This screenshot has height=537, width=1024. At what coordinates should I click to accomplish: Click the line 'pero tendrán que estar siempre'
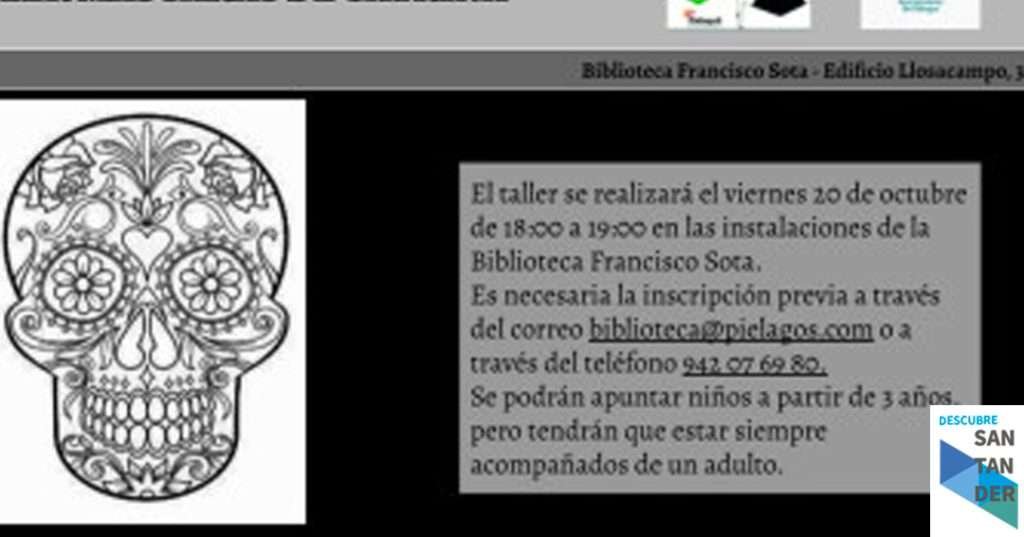click(648, 432)
